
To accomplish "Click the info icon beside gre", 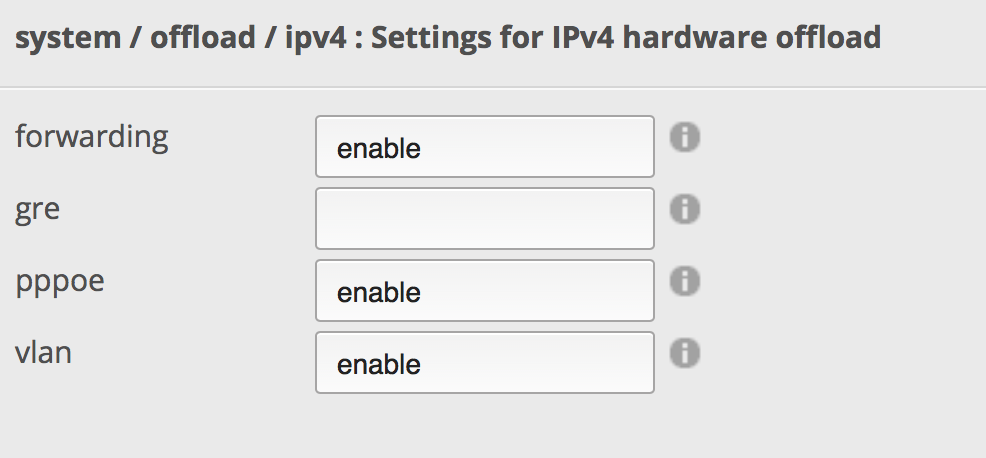I will (684, 209).
